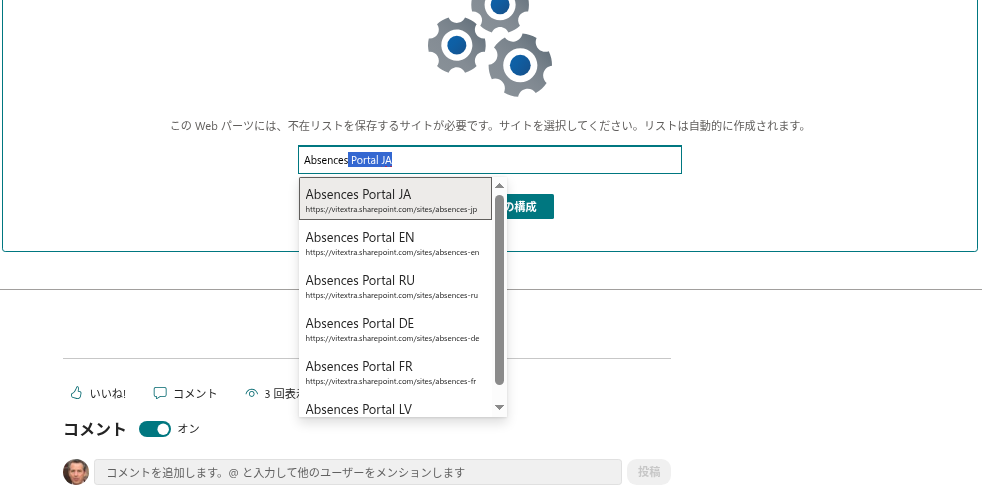Image resolution: width=982 pixels, height=501 pixels.
Task: Select Absences Portal DE site option
Action: (x=395, y=328)
